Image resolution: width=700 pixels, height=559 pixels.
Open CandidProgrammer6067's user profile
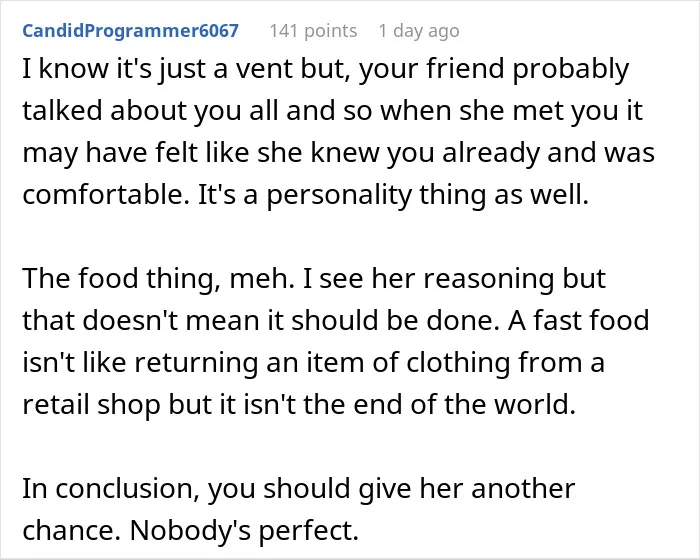[x=130, y=31]
